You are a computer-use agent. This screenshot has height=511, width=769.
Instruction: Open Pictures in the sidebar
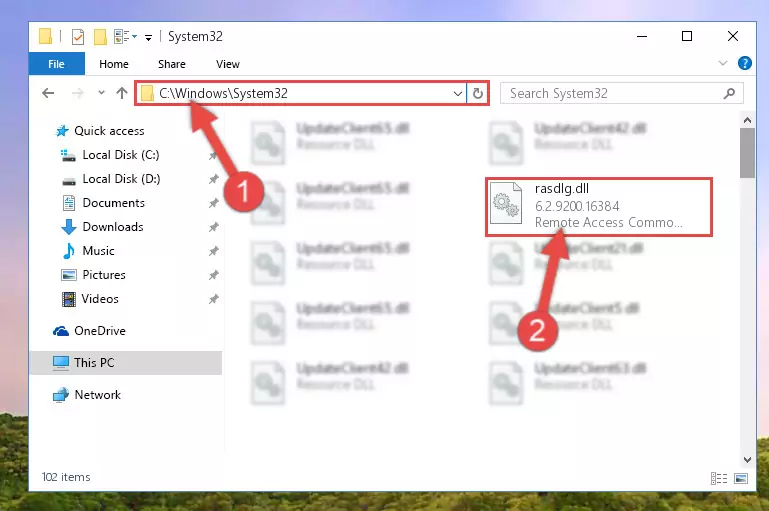pos(103,275)
